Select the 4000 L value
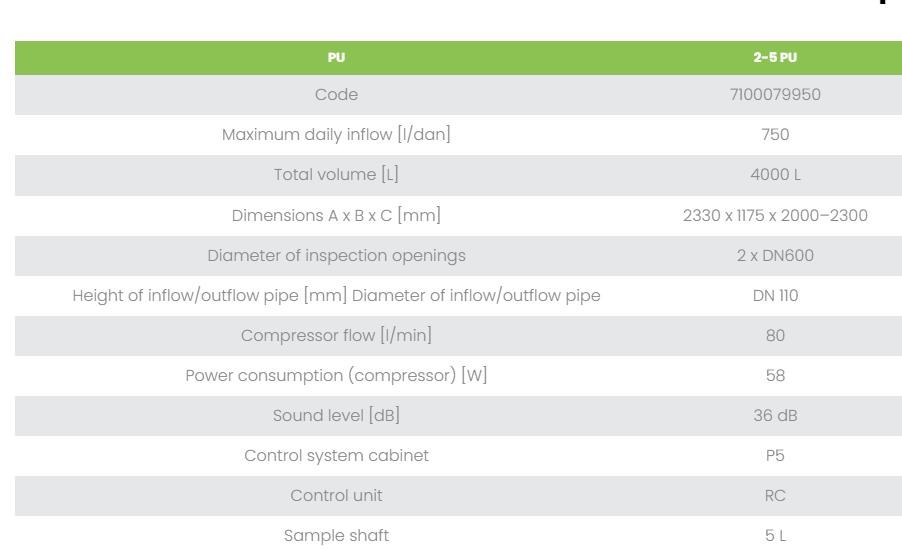The width and height of the screenshot is (902, 550). [x=775, y=175]
